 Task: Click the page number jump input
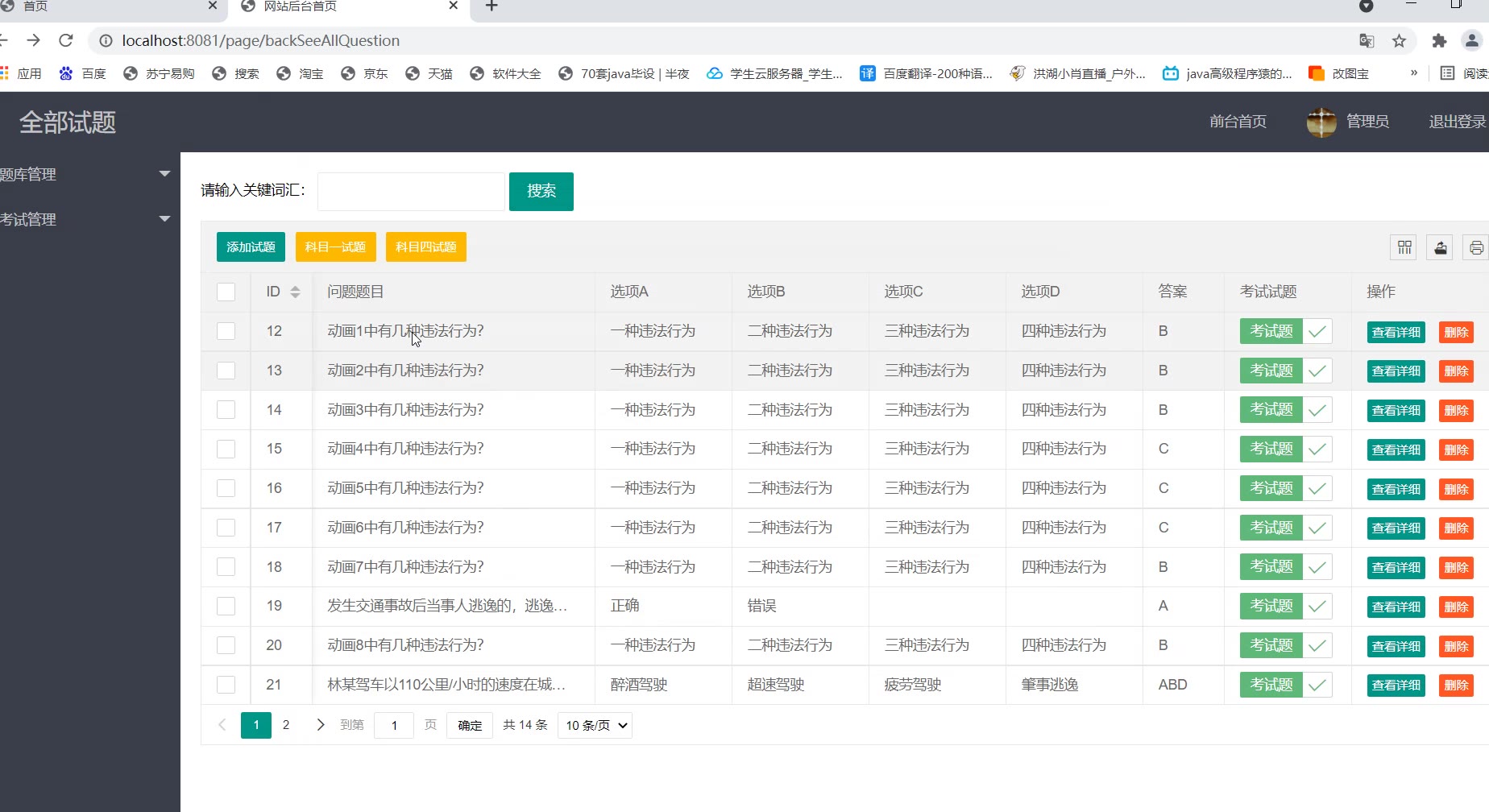[394, 725]
